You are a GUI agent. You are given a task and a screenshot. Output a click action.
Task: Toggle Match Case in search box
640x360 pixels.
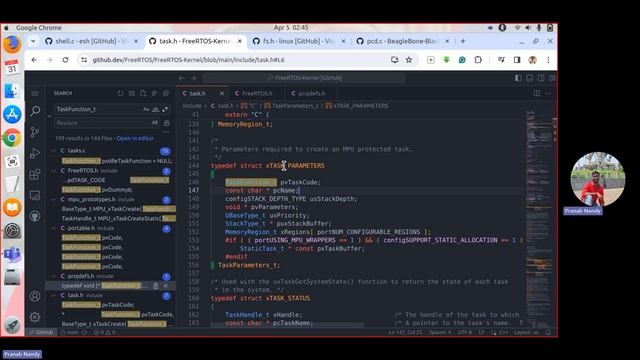click(146, 109)
